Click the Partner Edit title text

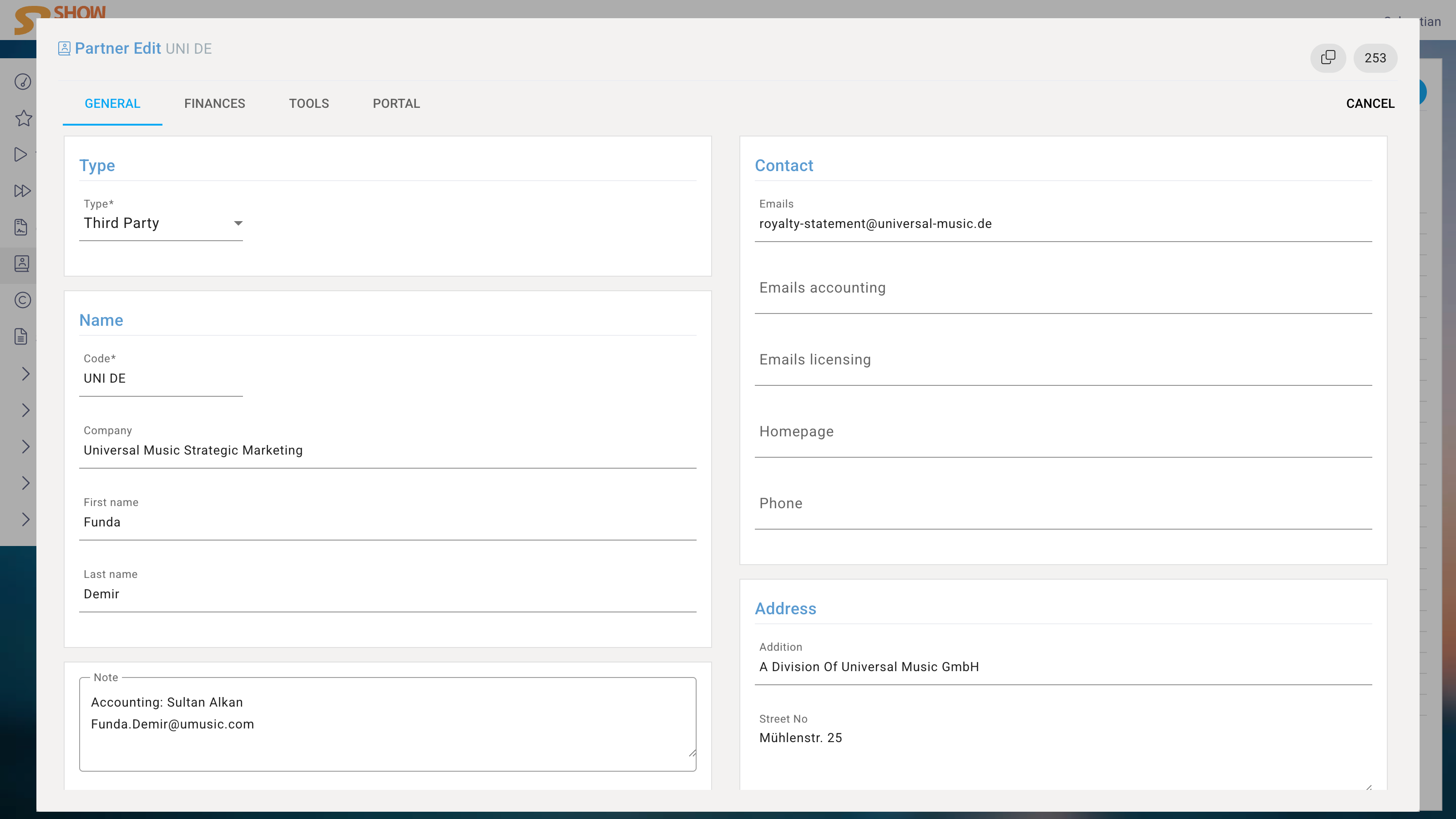click(117, 49)
